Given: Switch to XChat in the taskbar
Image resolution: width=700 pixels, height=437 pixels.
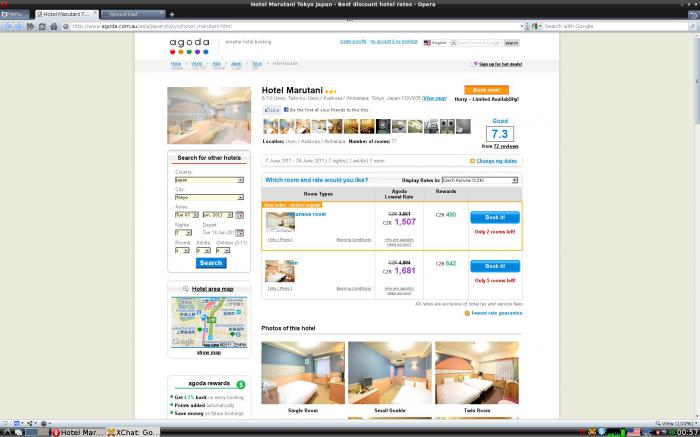Looking at the screenshot, I should coord(133,432).
